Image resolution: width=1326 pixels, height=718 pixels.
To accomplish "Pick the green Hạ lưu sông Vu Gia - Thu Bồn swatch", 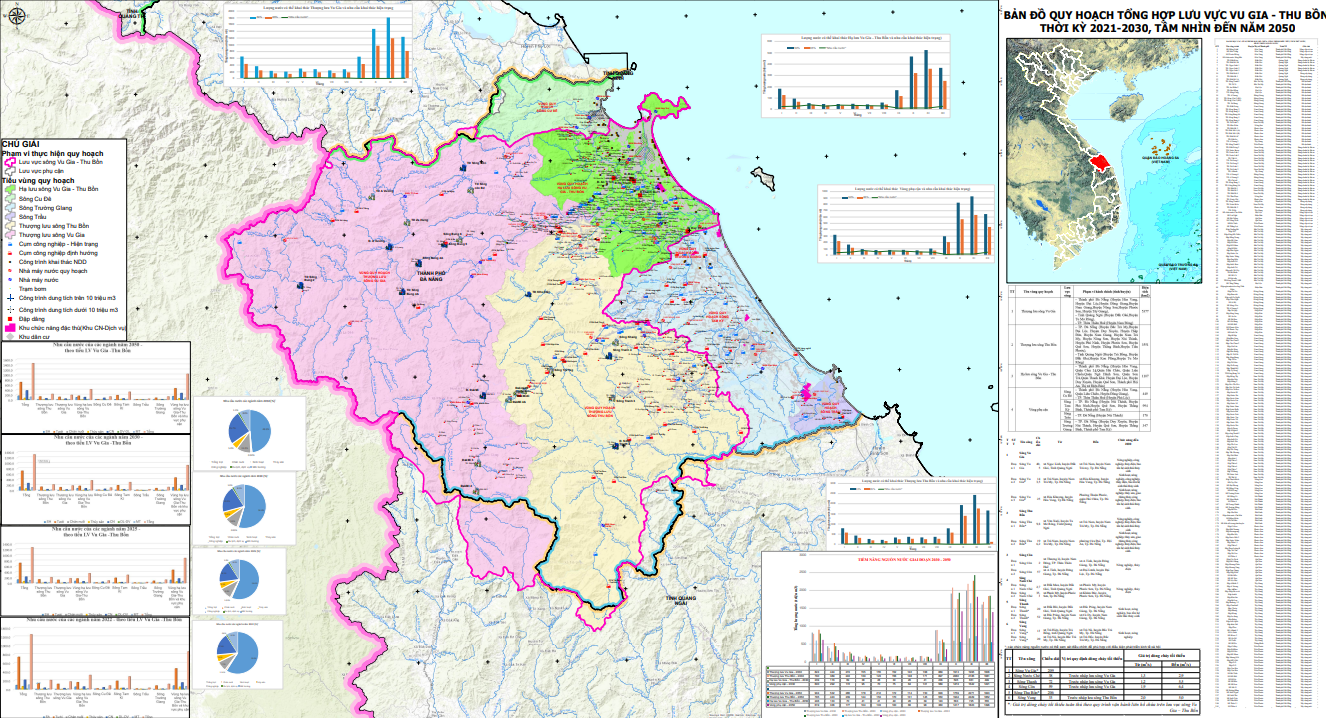I will (10, 189).
